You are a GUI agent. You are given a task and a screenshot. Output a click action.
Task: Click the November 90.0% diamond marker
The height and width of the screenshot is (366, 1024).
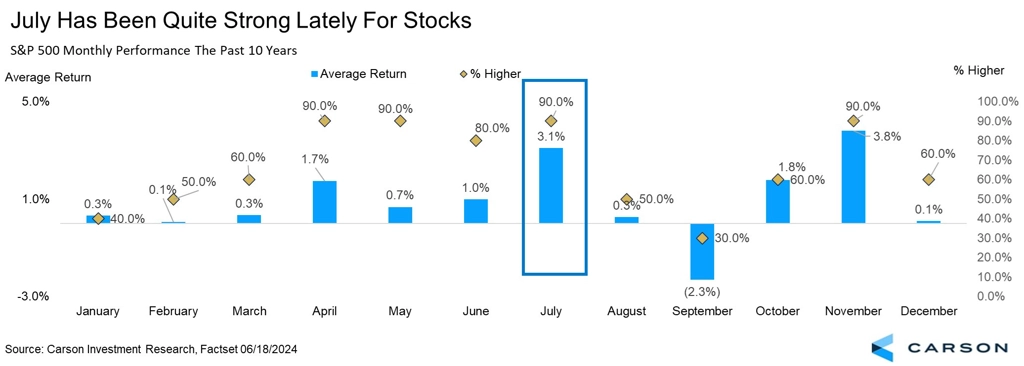tap(853, 121)
